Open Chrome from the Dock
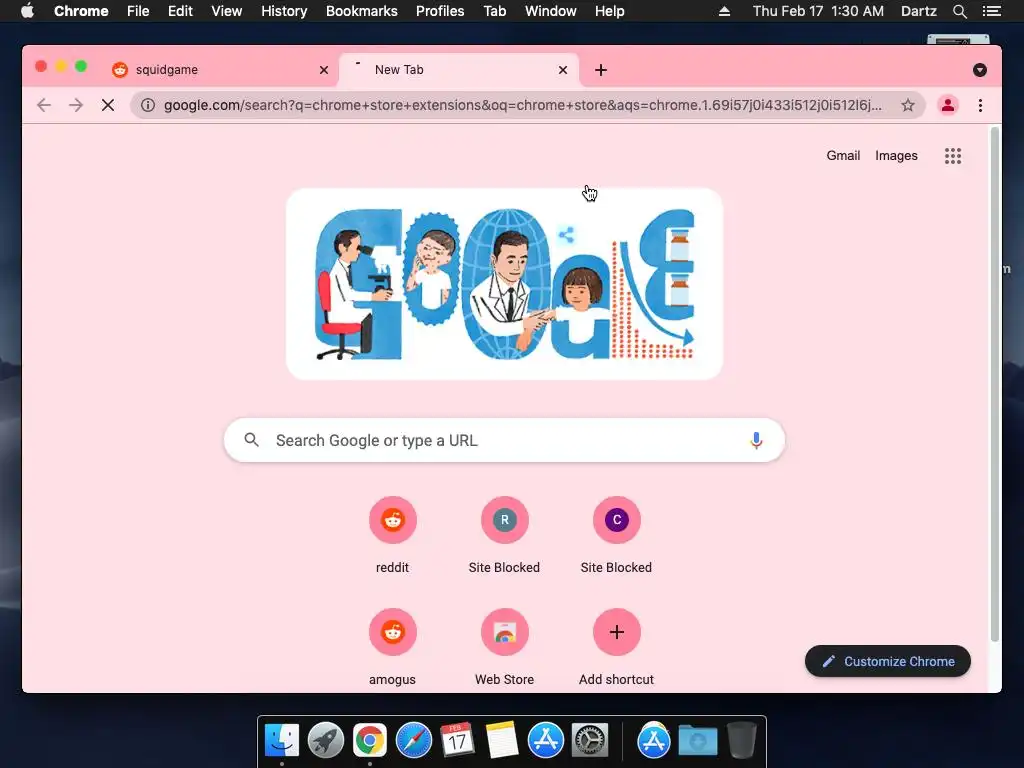This screenshot has height=768, width=1024. pyautogui.click(x=370, y=741)
